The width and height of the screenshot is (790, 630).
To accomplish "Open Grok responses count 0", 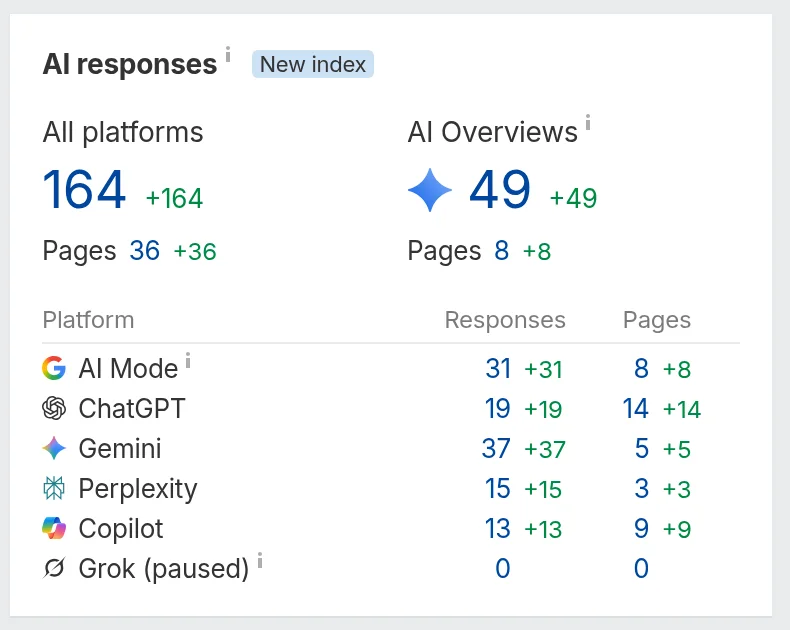I will click(503, 569).
